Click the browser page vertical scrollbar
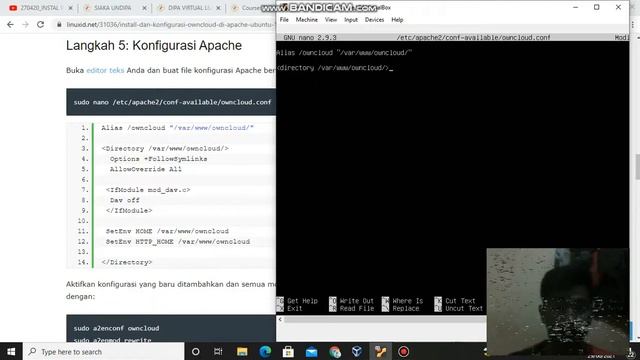The height and width of the screenshot is (360, 640). tap(637, 167)
